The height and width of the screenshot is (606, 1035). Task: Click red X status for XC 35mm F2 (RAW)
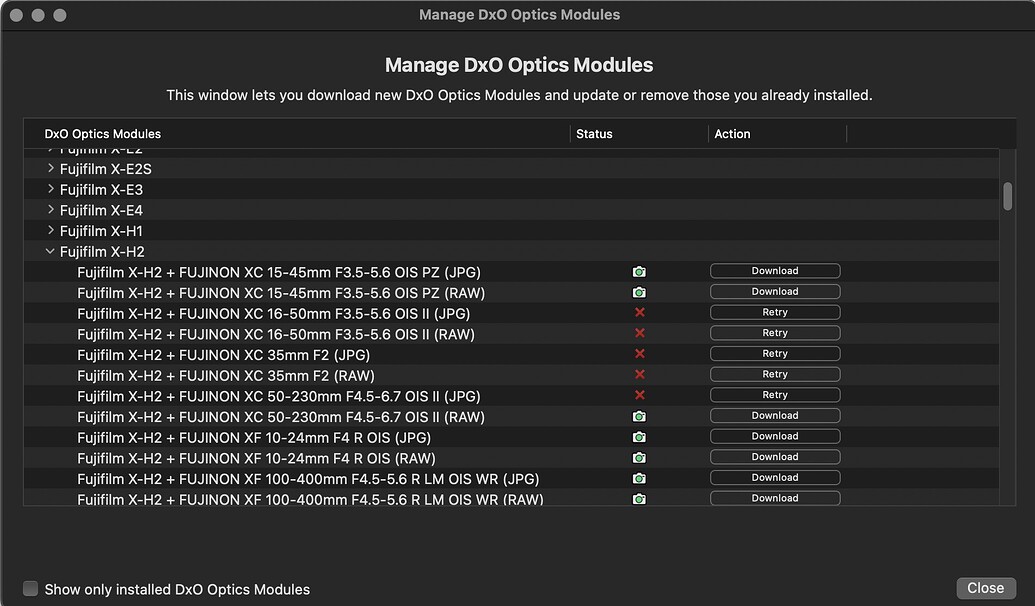639,374
